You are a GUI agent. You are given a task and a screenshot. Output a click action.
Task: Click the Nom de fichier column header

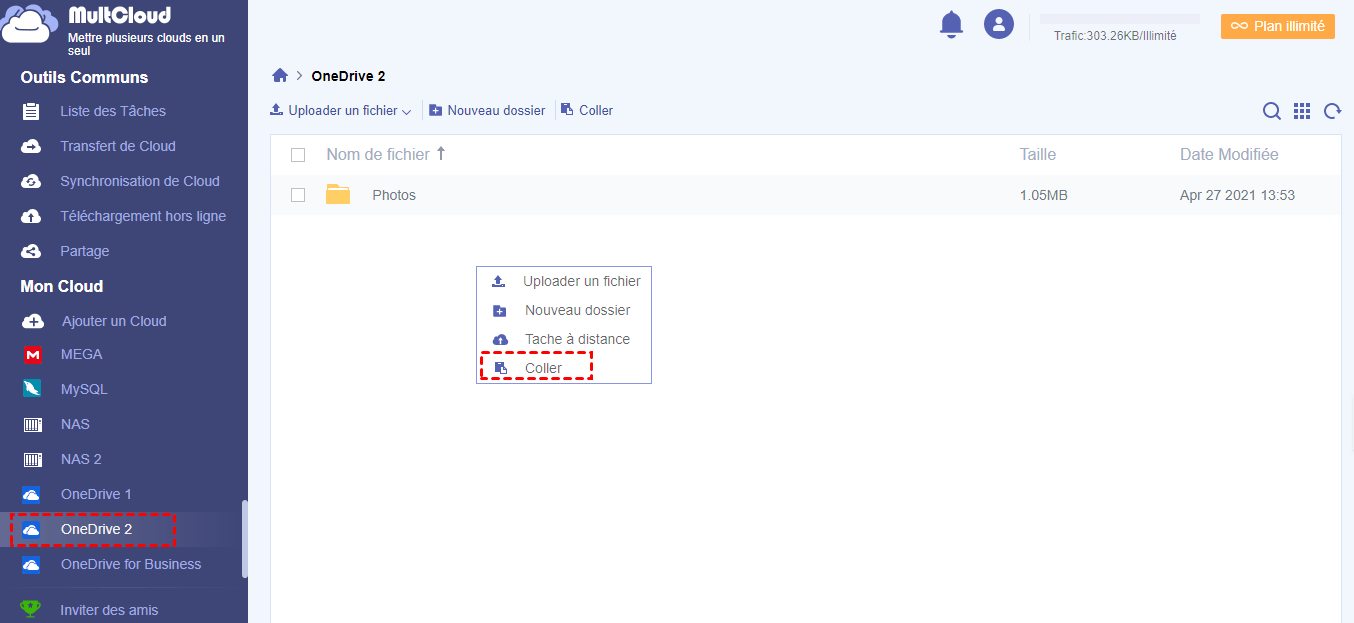[378, 154]
